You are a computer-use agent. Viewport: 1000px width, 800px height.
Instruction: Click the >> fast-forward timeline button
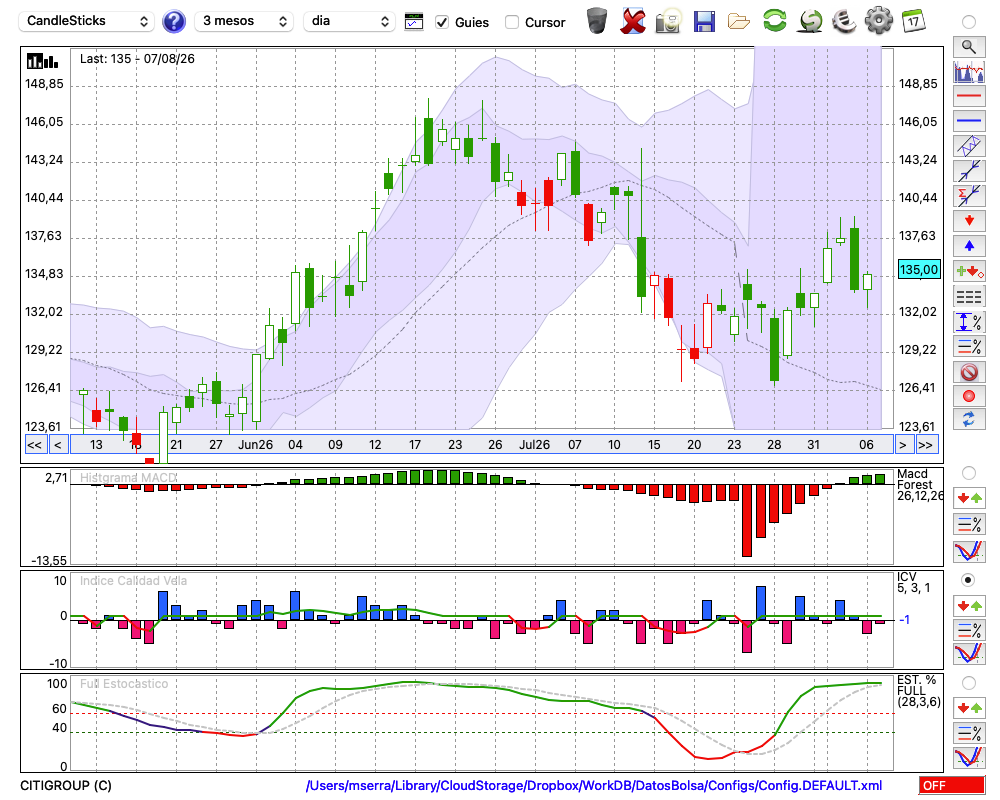click(x=925, y=445)
